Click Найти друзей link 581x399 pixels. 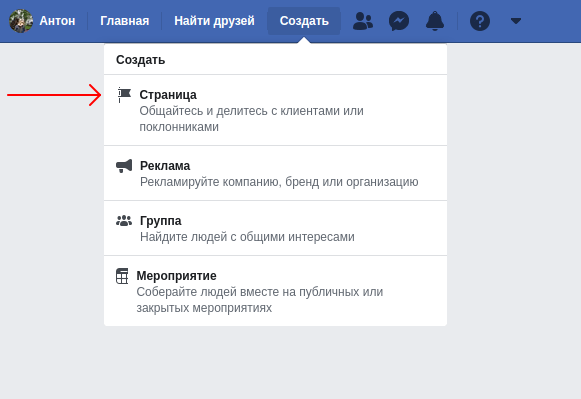[214, 21]
